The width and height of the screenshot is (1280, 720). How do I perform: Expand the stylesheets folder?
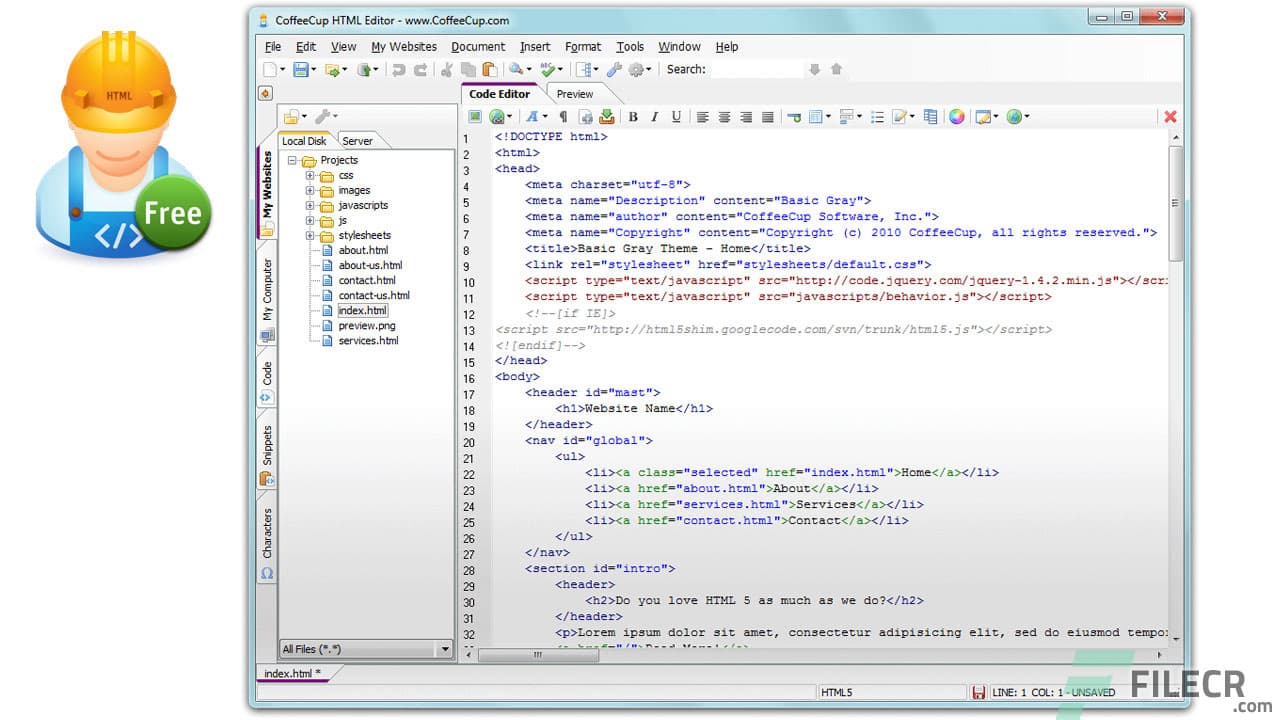point(310,235)
